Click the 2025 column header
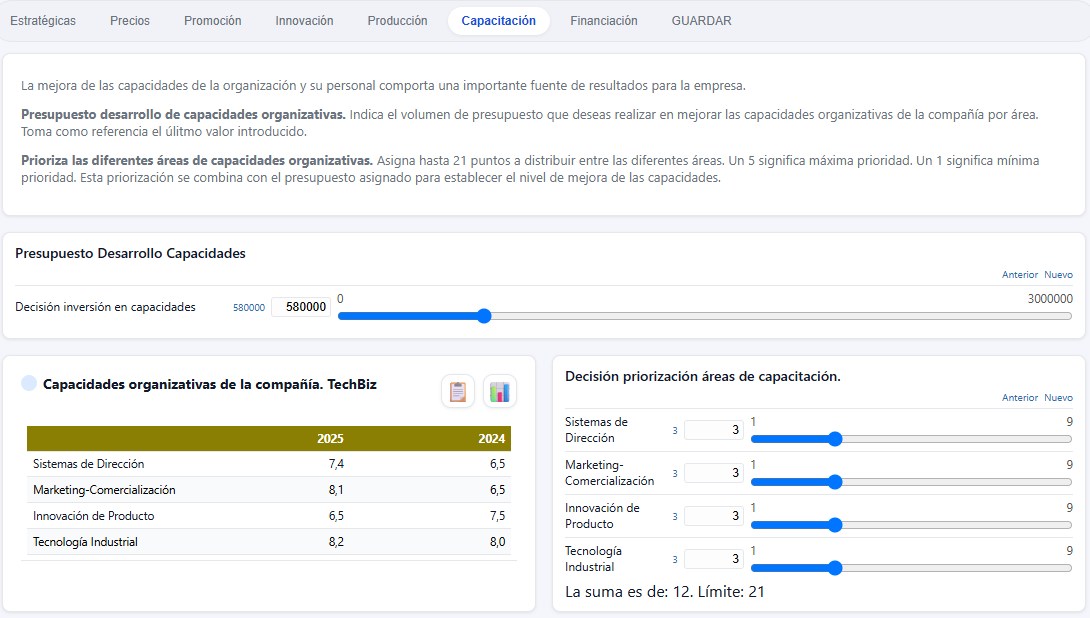 point(330,439)
